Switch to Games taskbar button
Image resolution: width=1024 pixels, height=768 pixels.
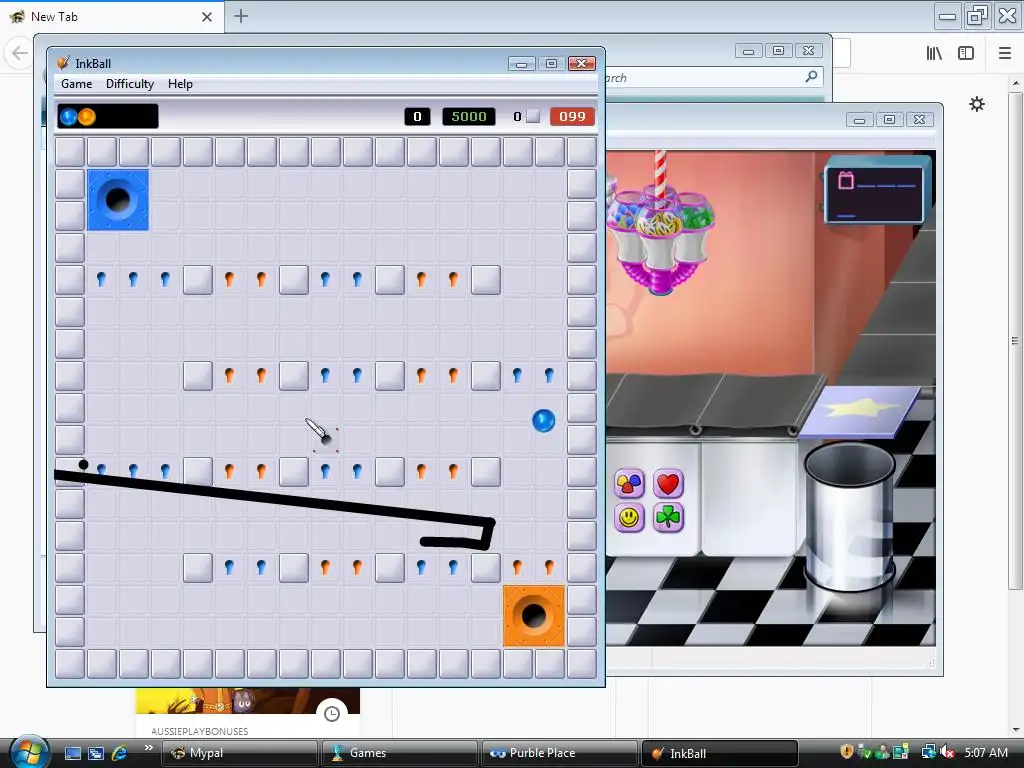click(399, 753)
